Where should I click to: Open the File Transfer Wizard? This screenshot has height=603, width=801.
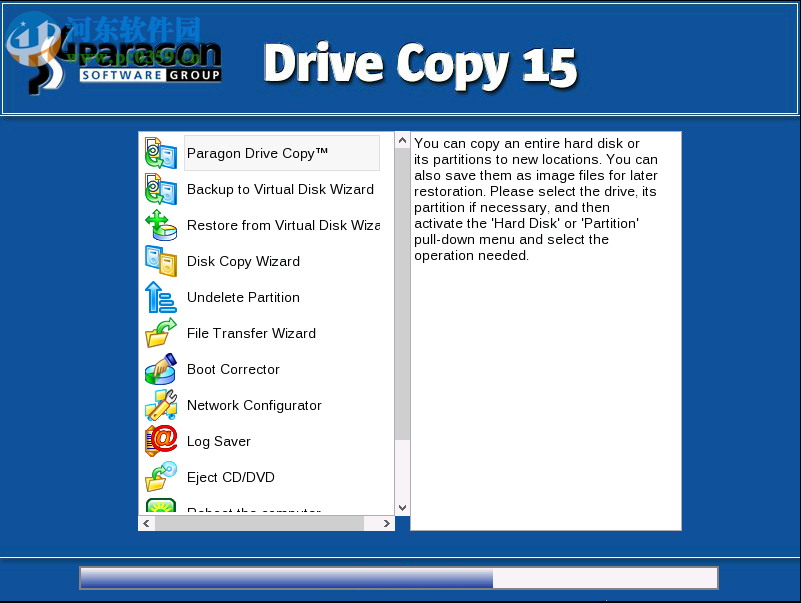[x=251, y=333]
